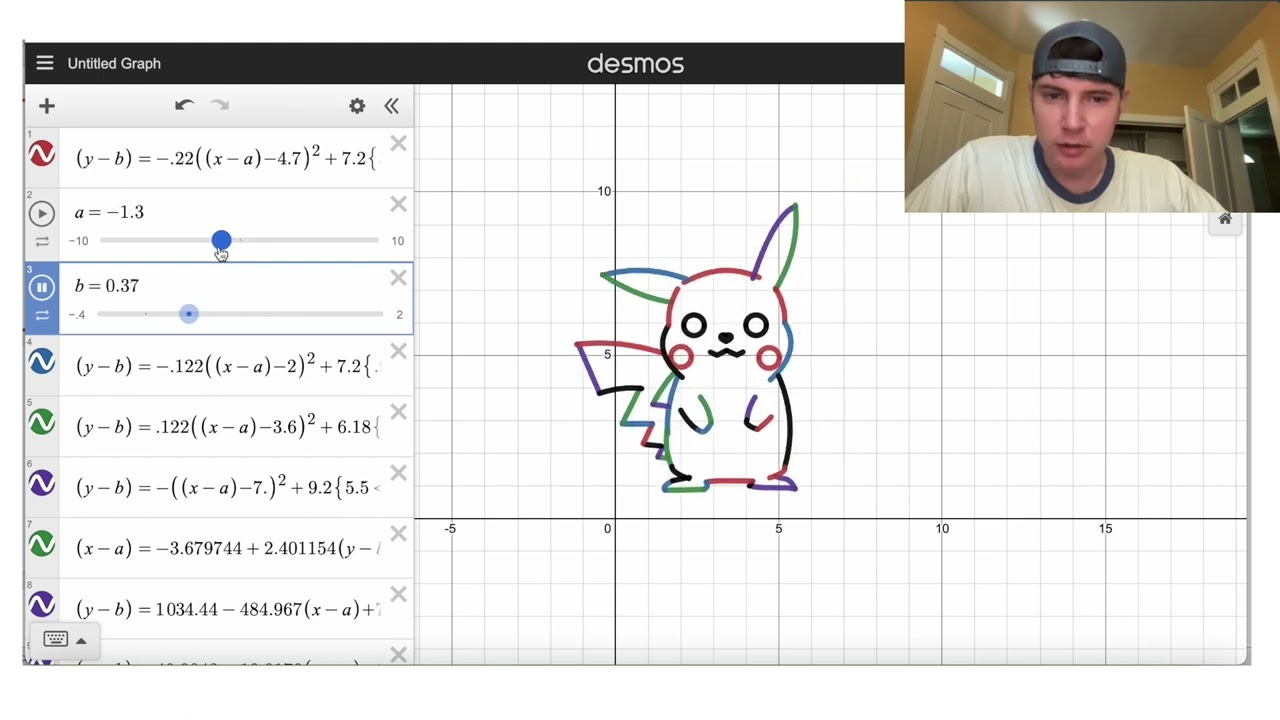Click the drawn Pikachu's left eye
1280x720 pixels.
(x=694, y=325)
